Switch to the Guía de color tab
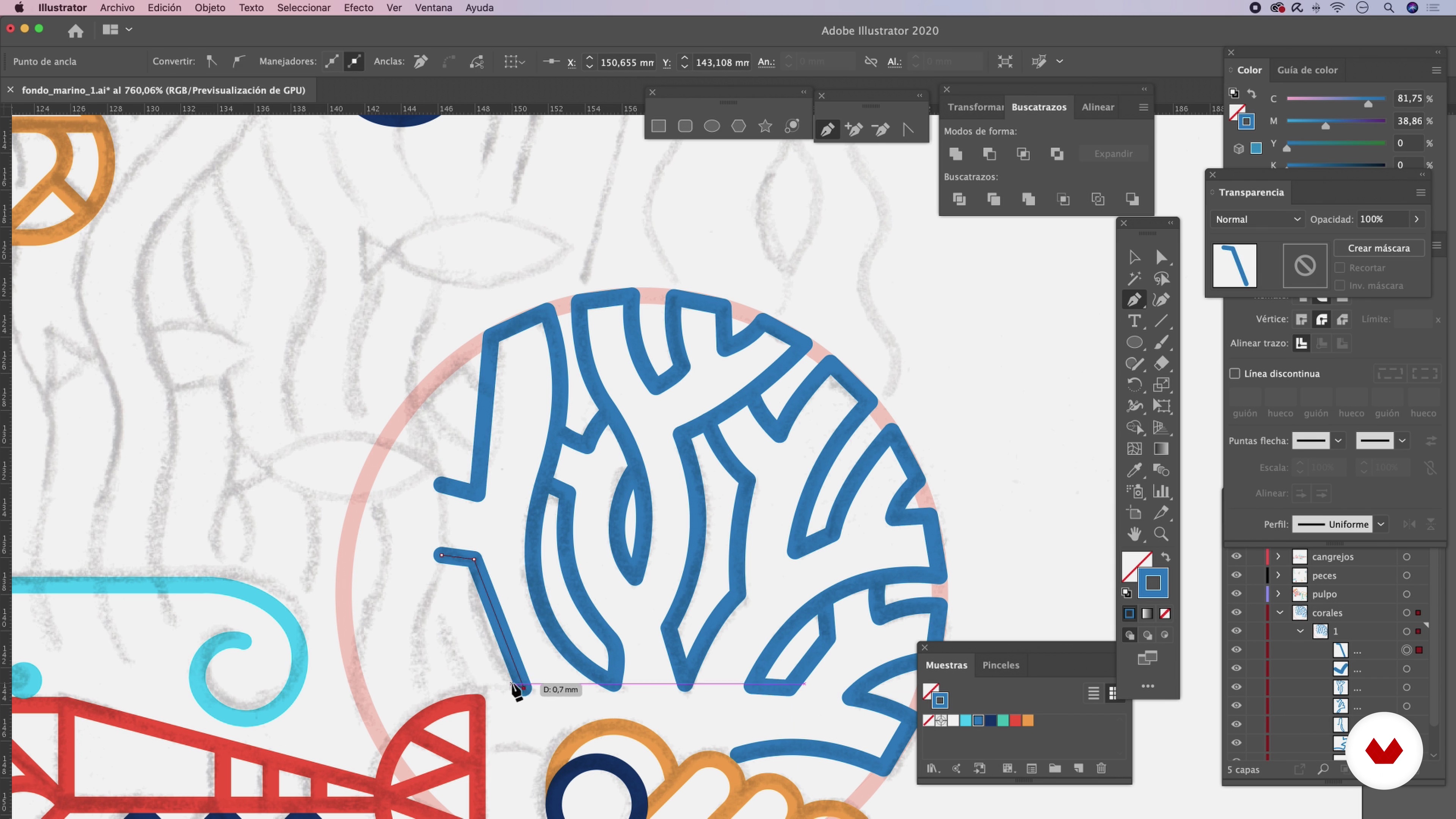This screenshot has width=1456, height=819. coord(1307,70)
